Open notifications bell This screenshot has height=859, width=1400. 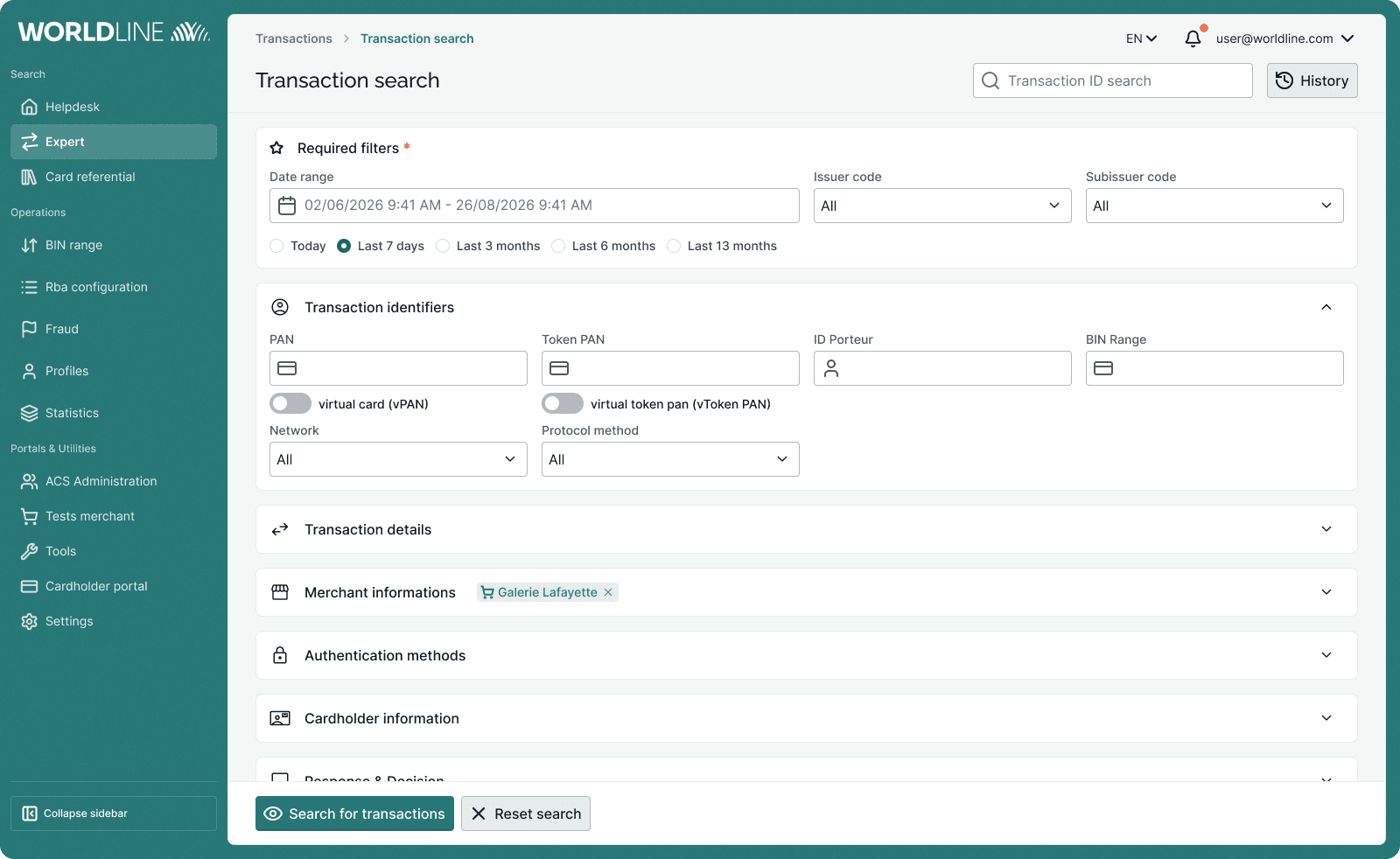click(x=1193, y=38)
